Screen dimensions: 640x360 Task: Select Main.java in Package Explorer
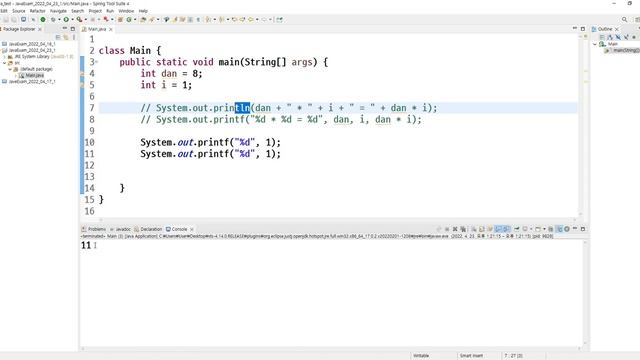point(31,75)
